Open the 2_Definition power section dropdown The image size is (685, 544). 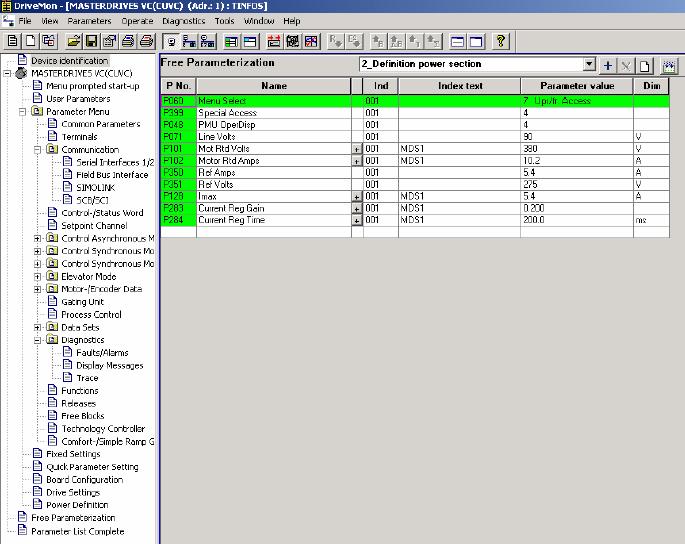coord(589,64)
